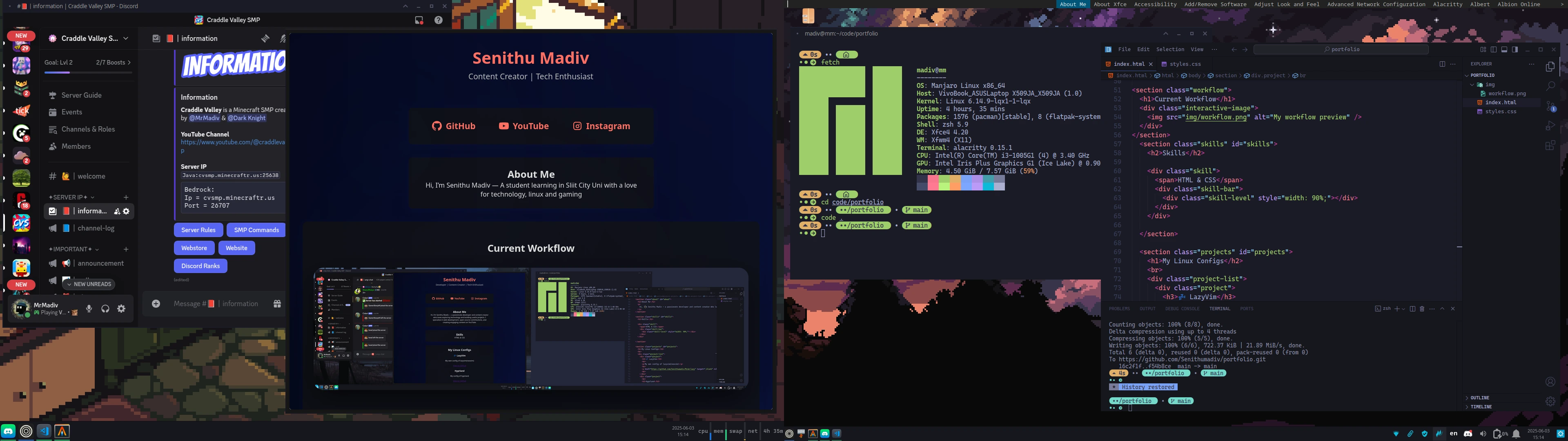The height and width of the screenshot is (441, 1568).
Task: Open the tick server icon in server list
Action: click(x=21, y=111)
